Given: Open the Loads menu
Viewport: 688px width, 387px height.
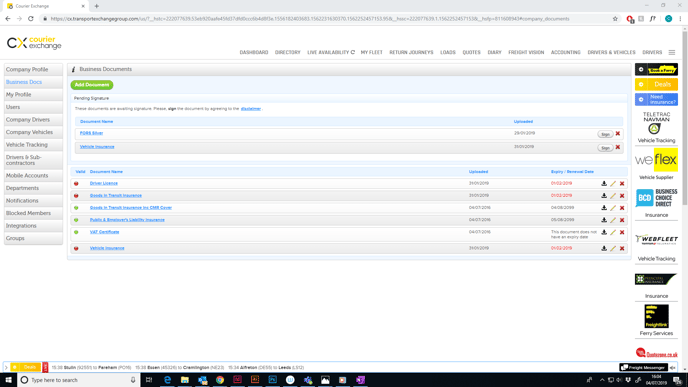Looking at the screenshot, I should pyautogui.click(x=448, y=52).
